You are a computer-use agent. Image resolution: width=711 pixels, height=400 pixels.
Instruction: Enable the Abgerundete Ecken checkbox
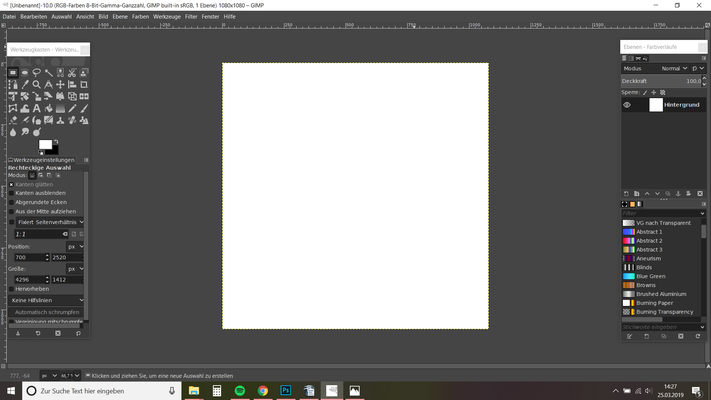point(12,202)
